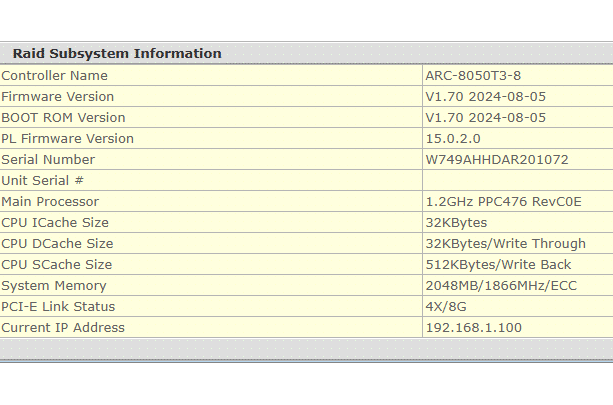Select the Controller Name label cell
The height and width of the screenshot is (405, 613).
tap(54, 76)
